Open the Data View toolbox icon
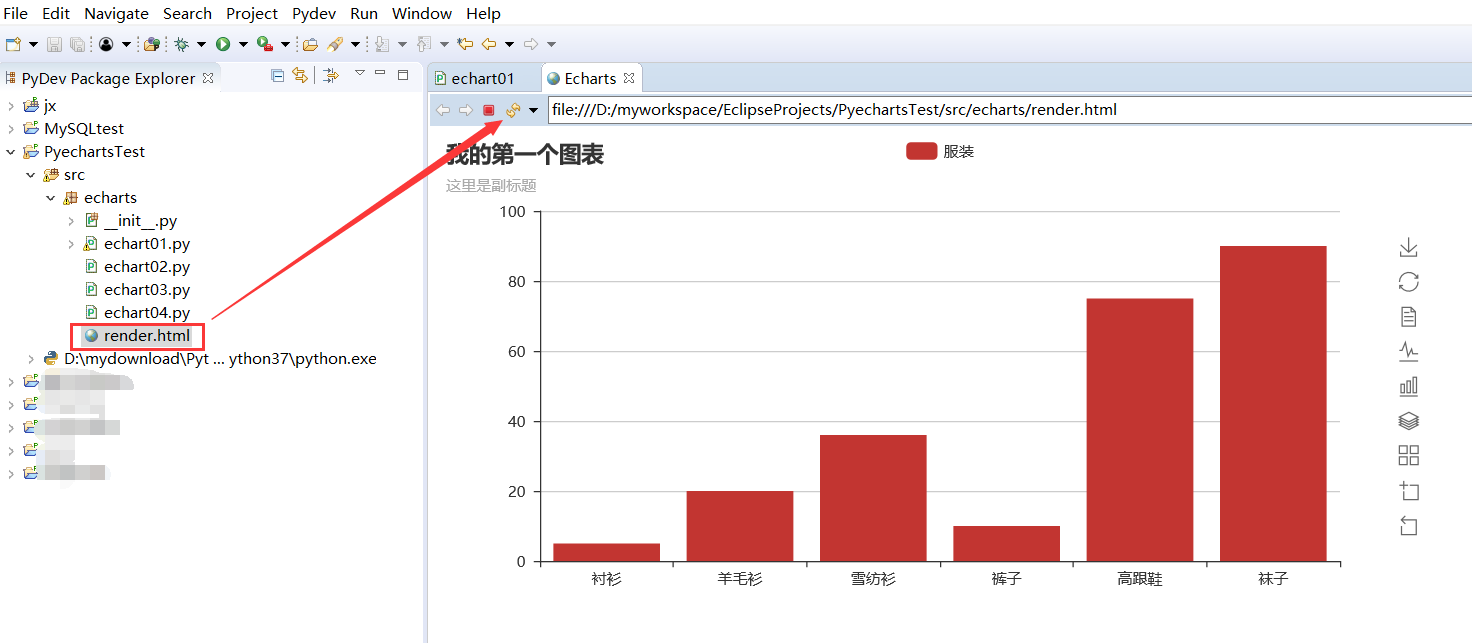Image resolution: width=1472 pixels, height=643 pixels. click(x=1408, y=316)
